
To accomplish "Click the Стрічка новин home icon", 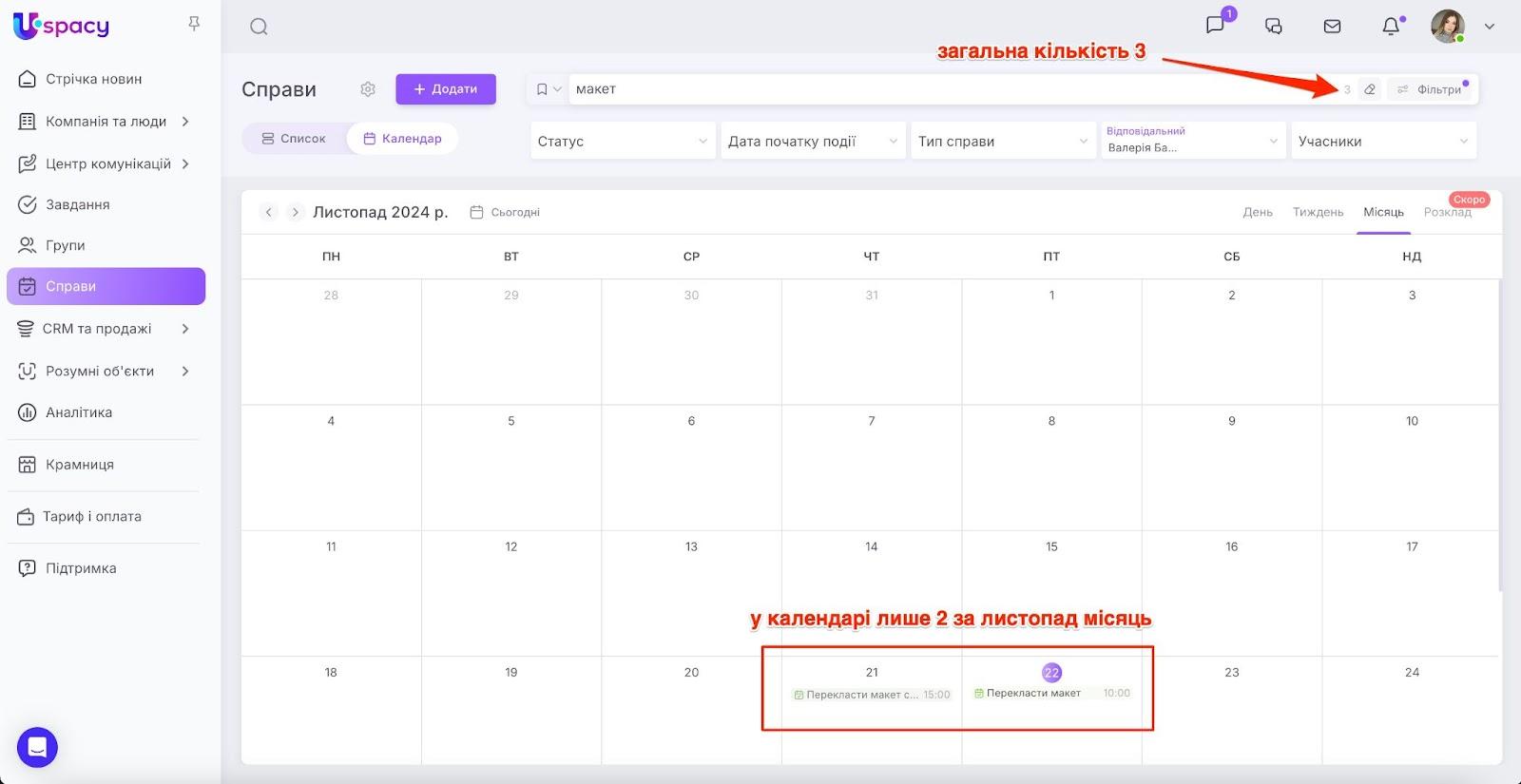I will point(28,79).
